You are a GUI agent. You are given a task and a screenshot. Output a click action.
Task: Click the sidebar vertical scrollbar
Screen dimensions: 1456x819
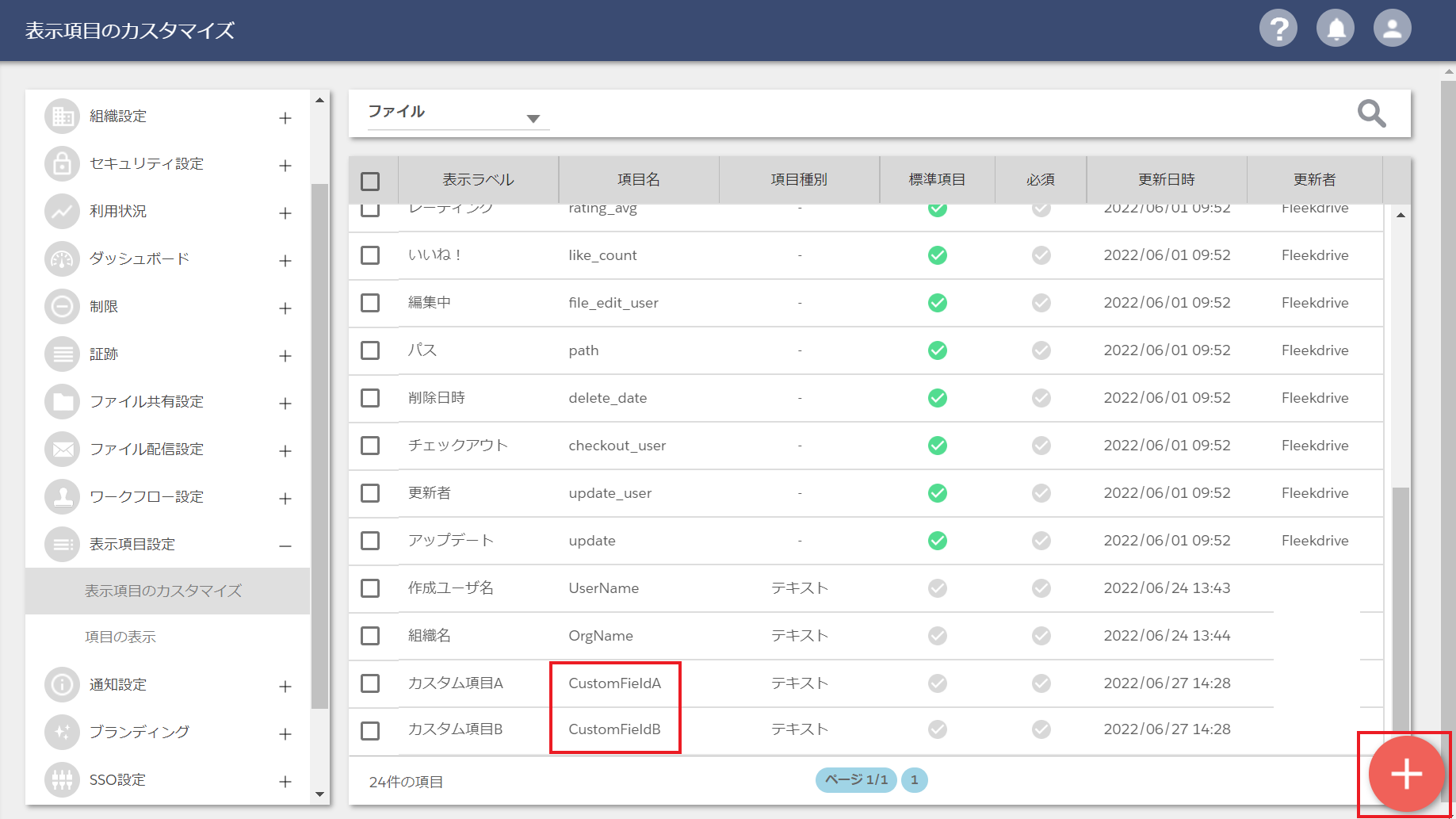(319, 444)
